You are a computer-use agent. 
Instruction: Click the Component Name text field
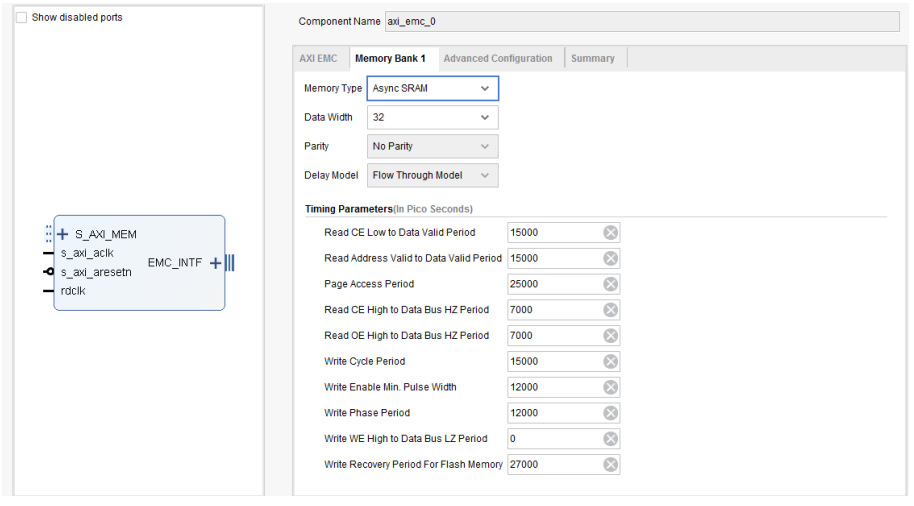tap(640, 22)
